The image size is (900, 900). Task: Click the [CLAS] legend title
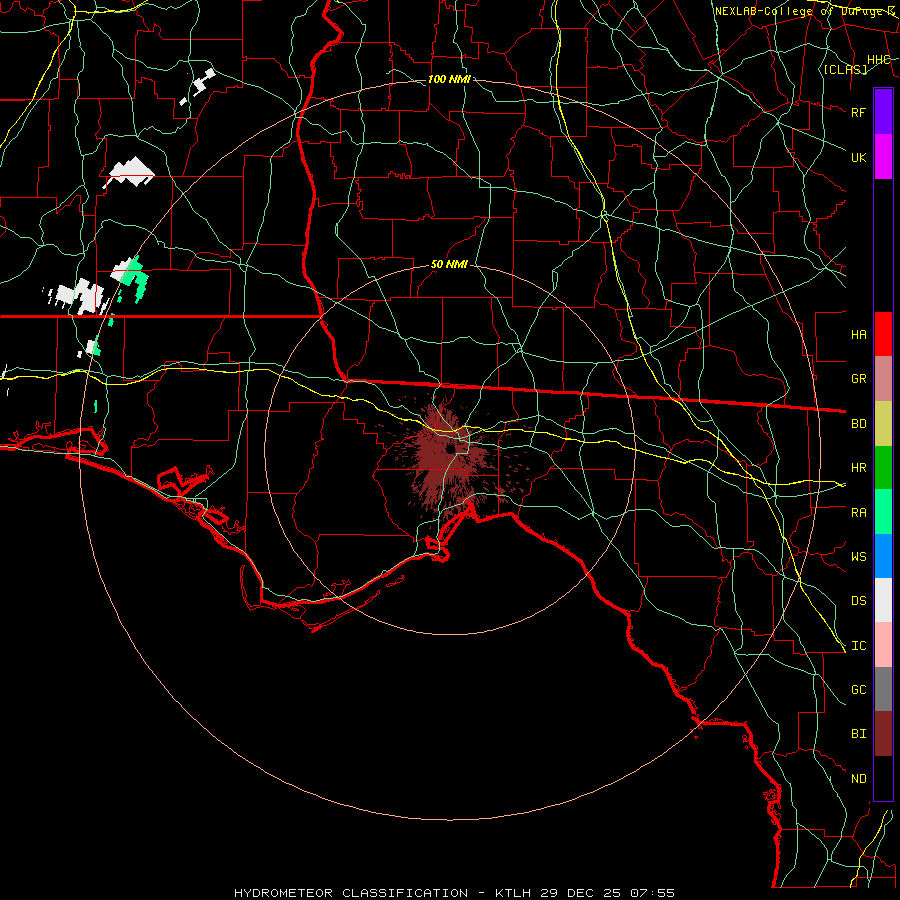tap(845, 70)
